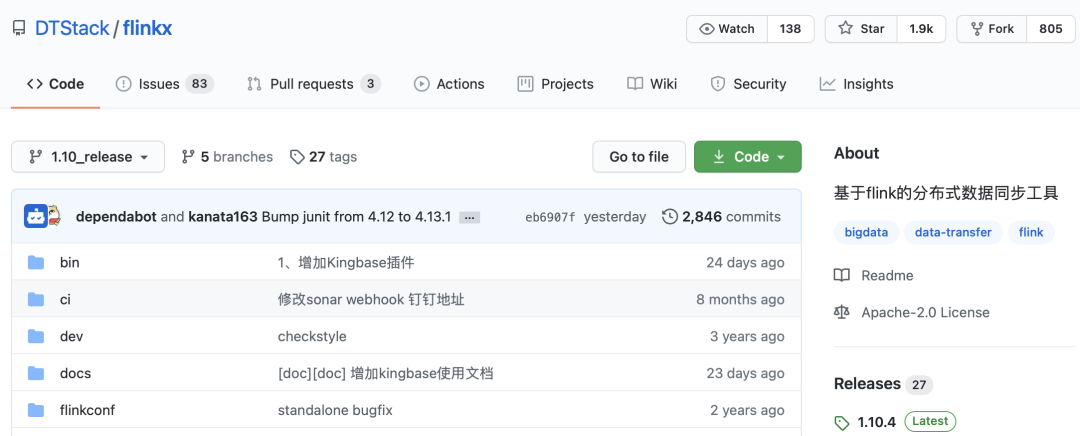Click the 1.10.4 release tag icon
The image size is (1080, 436).
click(x=842, y=422)
